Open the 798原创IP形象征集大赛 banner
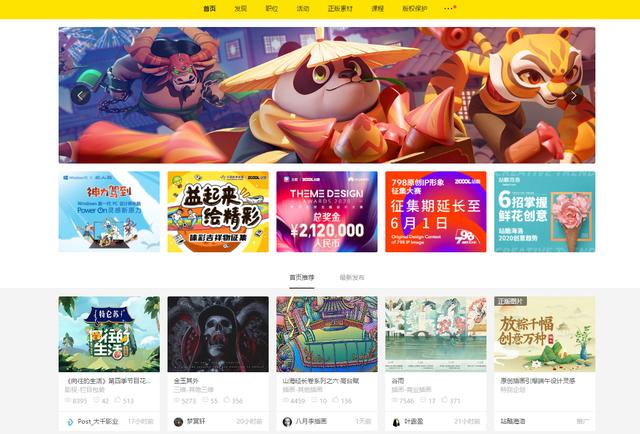This screenshot has width=640, height=434. click(436, 211)
